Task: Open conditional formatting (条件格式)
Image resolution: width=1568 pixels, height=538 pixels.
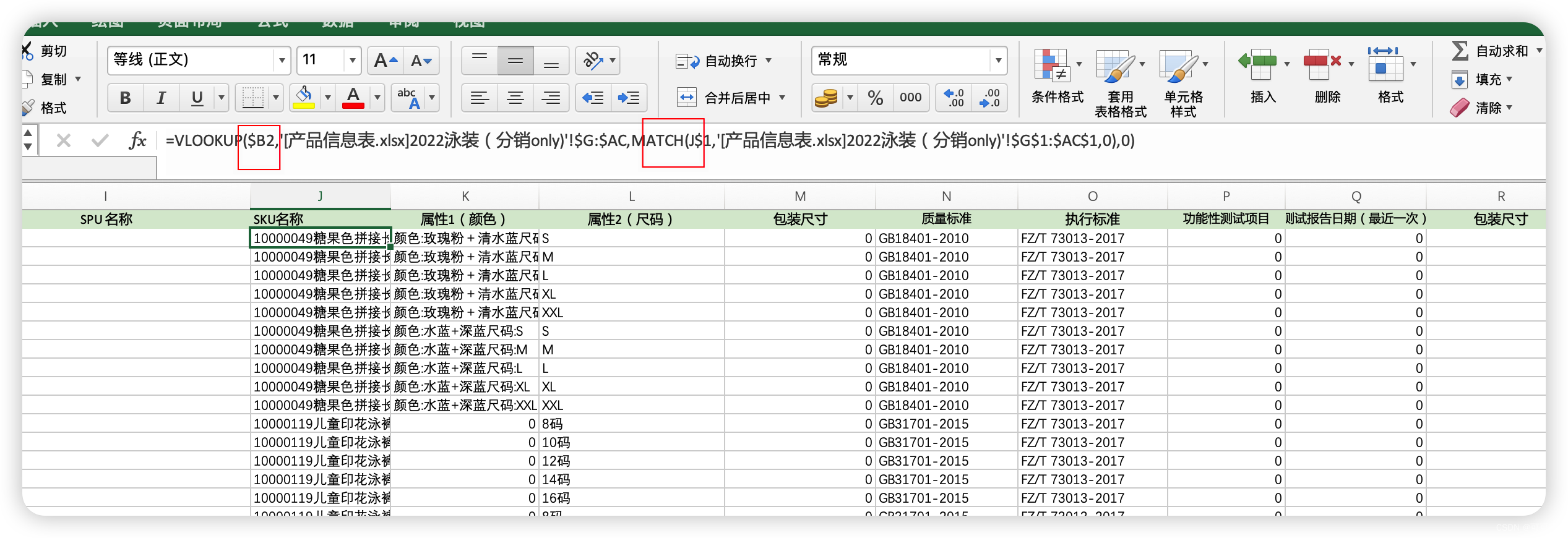Action: [x=1057, y=76]
